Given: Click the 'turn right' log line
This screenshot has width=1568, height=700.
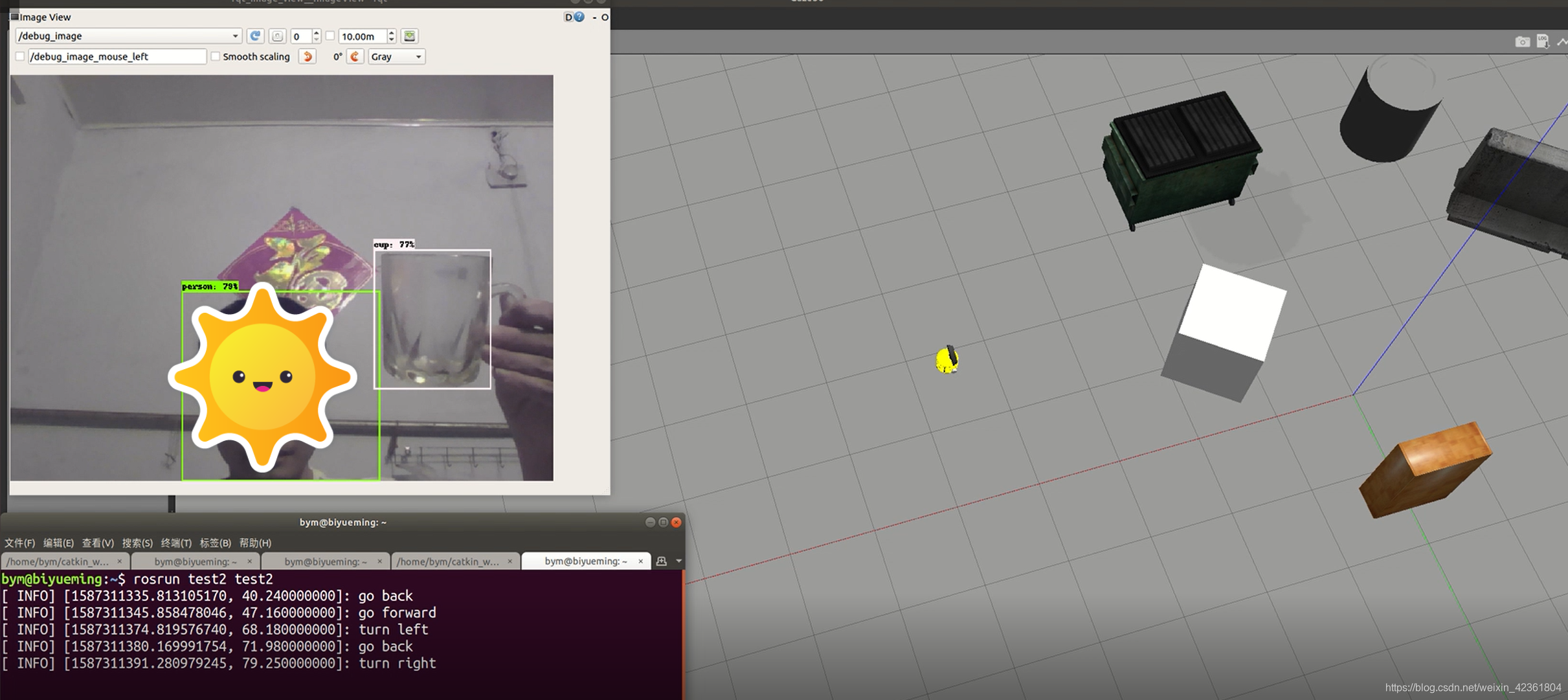Looking at the screenshot, I should click(x=219, y=663).
